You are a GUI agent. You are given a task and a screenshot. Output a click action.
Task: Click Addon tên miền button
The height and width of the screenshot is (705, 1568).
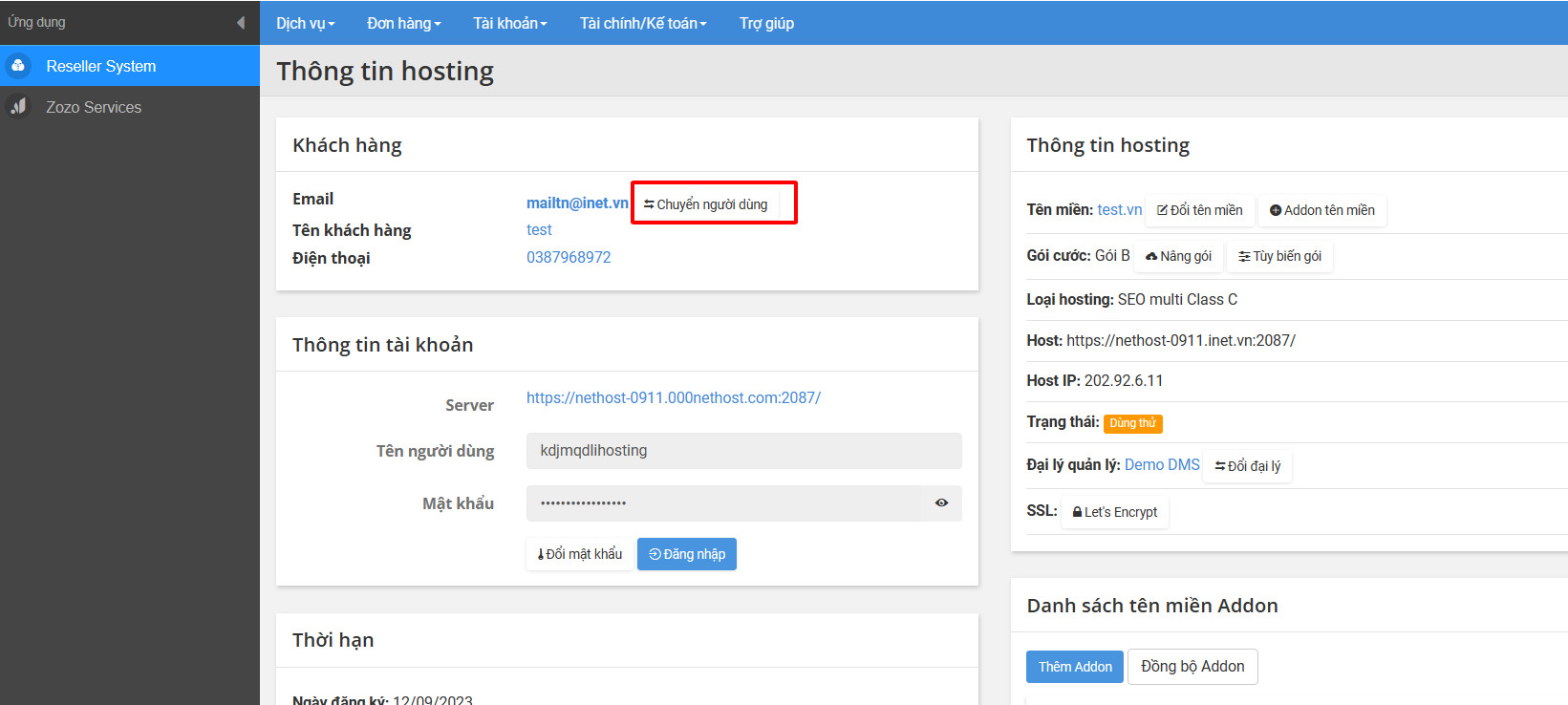click(x=1322, y=210)
